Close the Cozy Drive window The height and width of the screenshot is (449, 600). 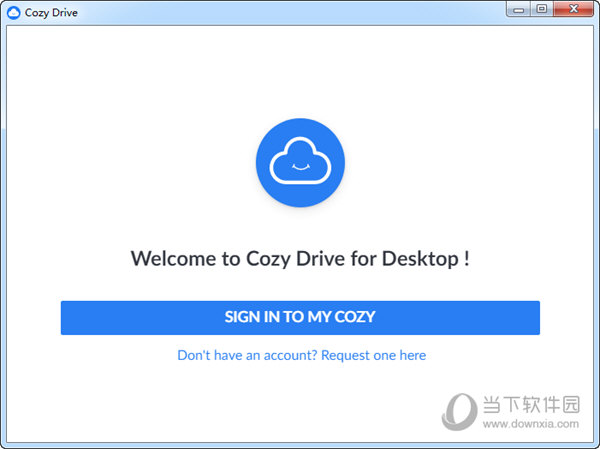tap(574, 9)
